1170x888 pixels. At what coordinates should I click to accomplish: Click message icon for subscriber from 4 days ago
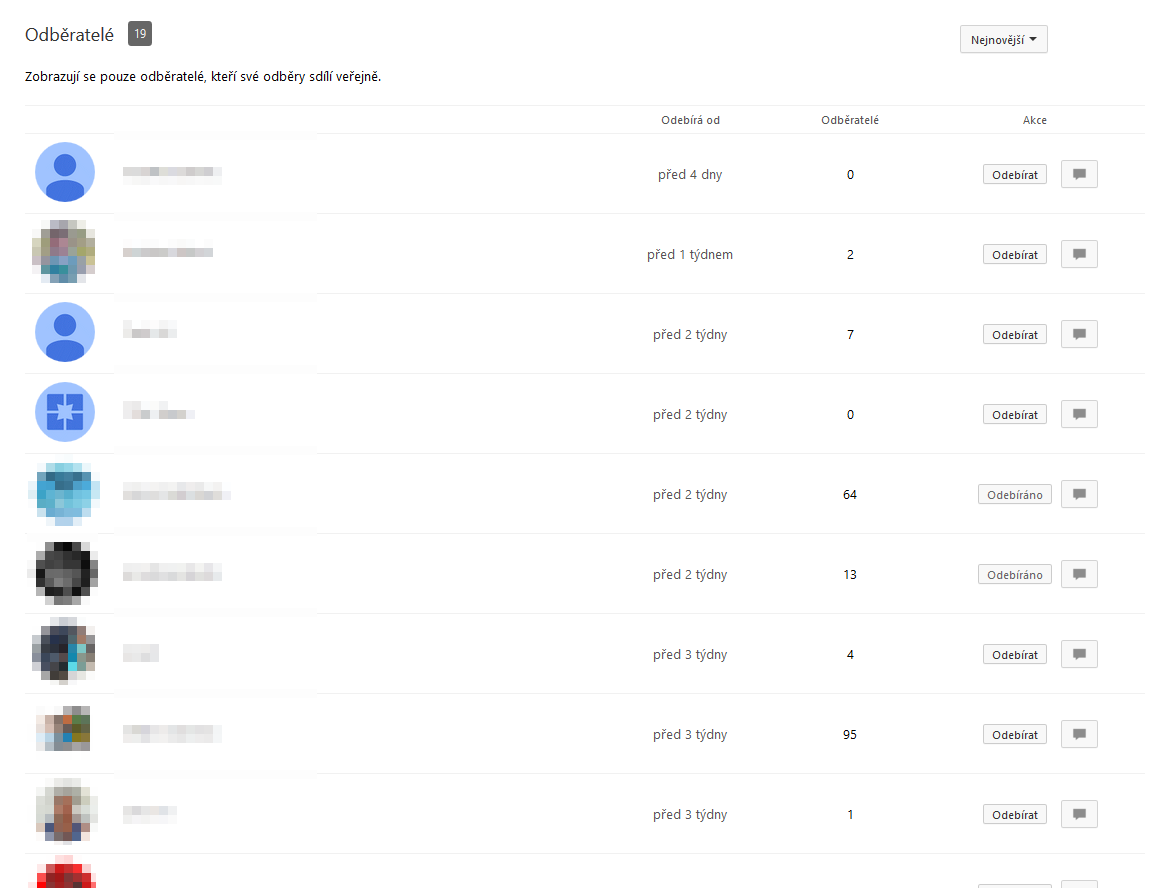(1079, 174)
